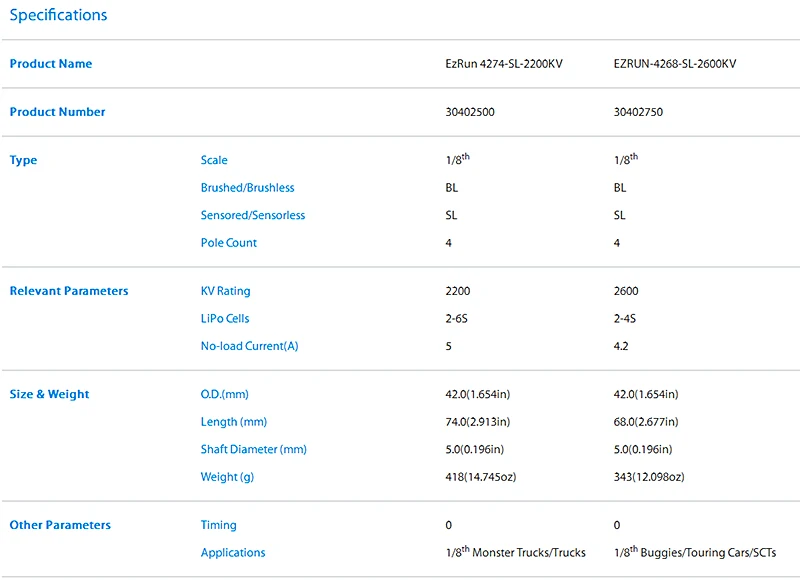The image size is (800, 580).
Task: Click the LiPo Cells label
Action: pos(225,318)
